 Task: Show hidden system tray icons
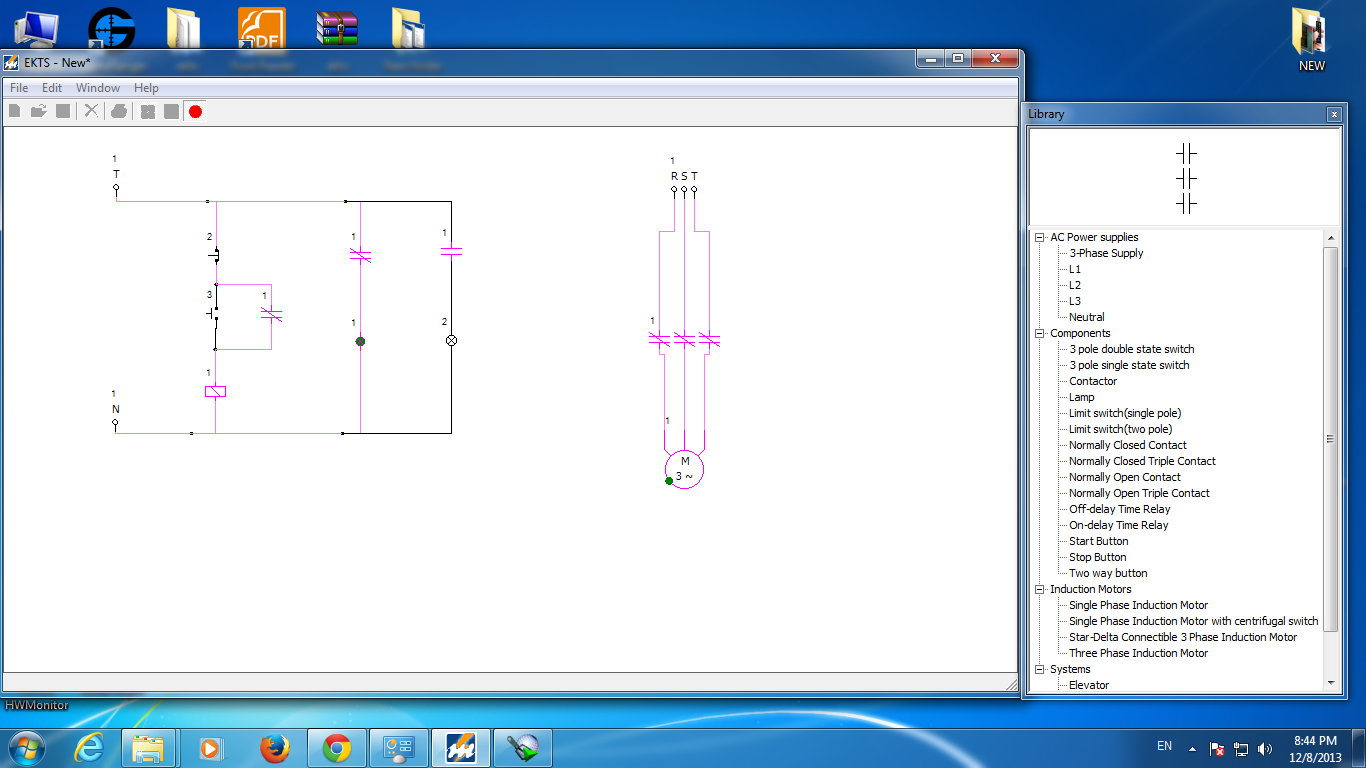1192,748
